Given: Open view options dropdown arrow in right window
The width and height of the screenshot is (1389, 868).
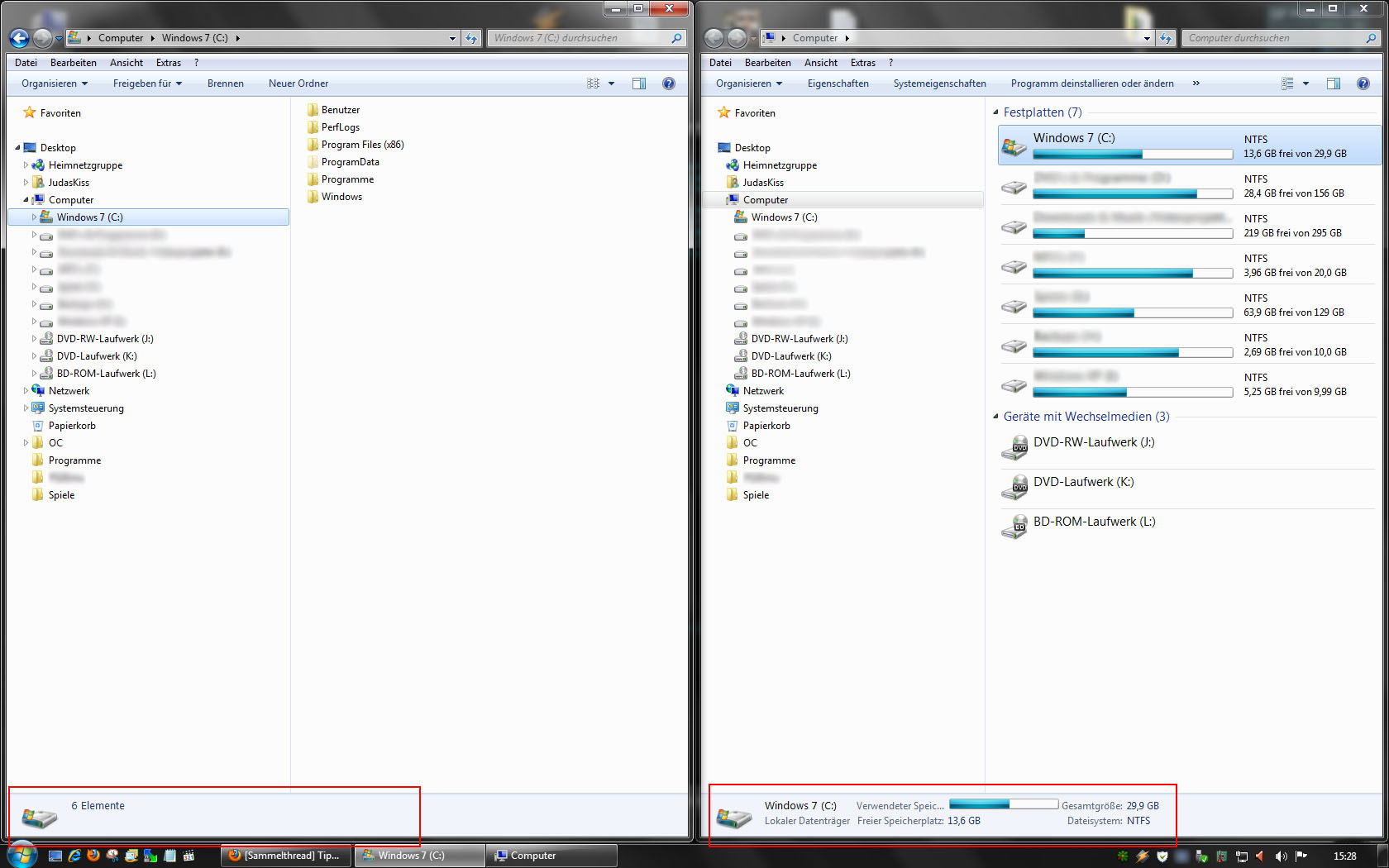Looking at the screenshot, I should pos(1306,83).
